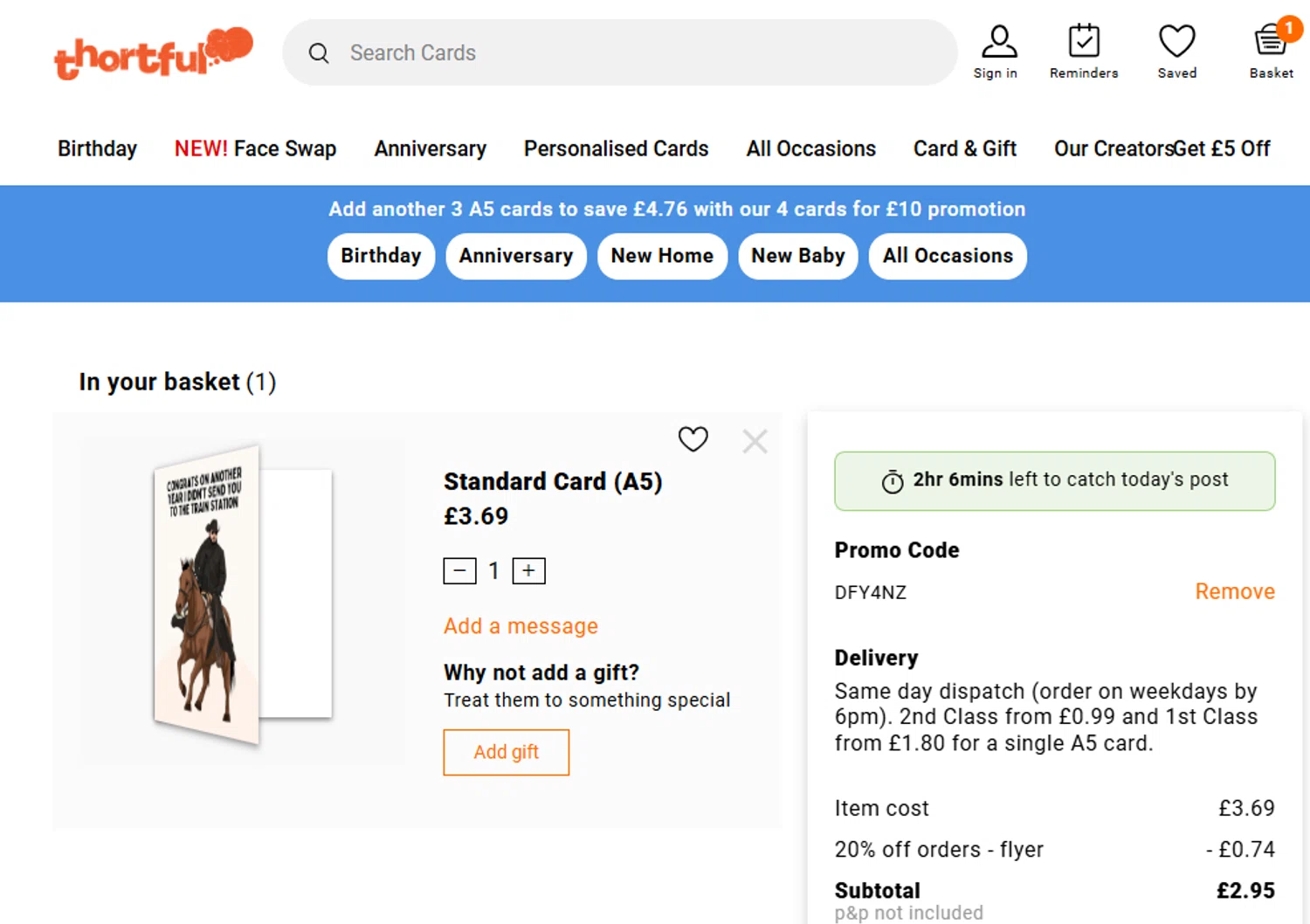Click the Search Cards field

(x=620, y=53)
